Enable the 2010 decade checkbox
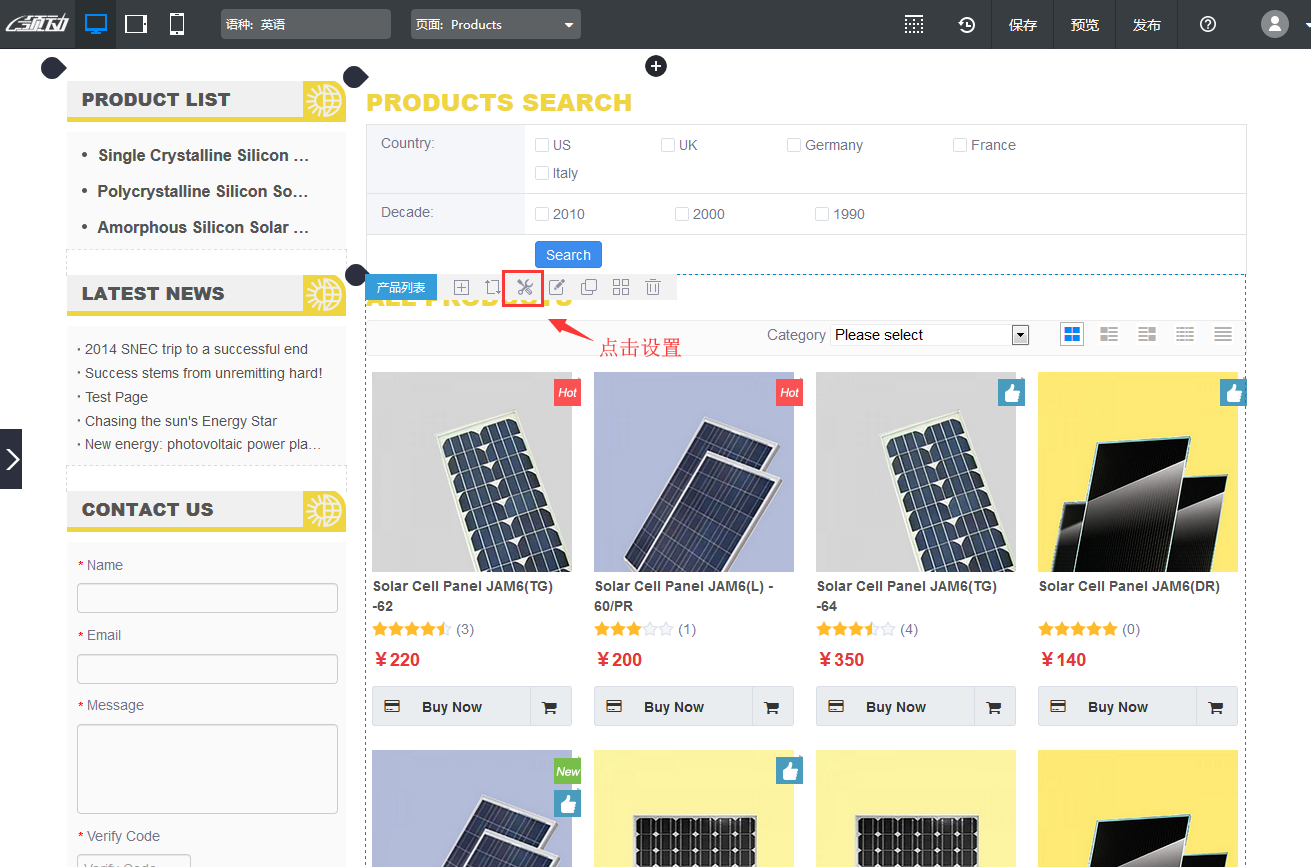 pos(542,214)
